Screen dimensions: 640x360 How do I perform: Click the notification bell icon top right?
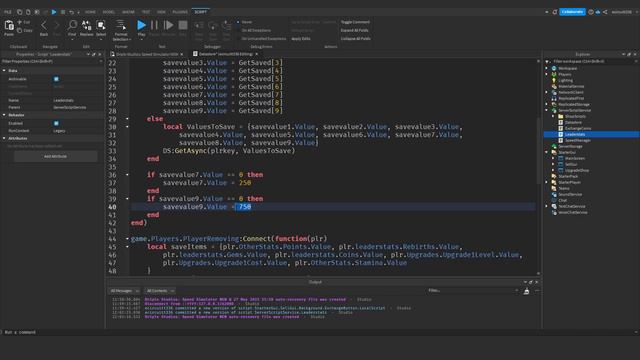point(555,12)
